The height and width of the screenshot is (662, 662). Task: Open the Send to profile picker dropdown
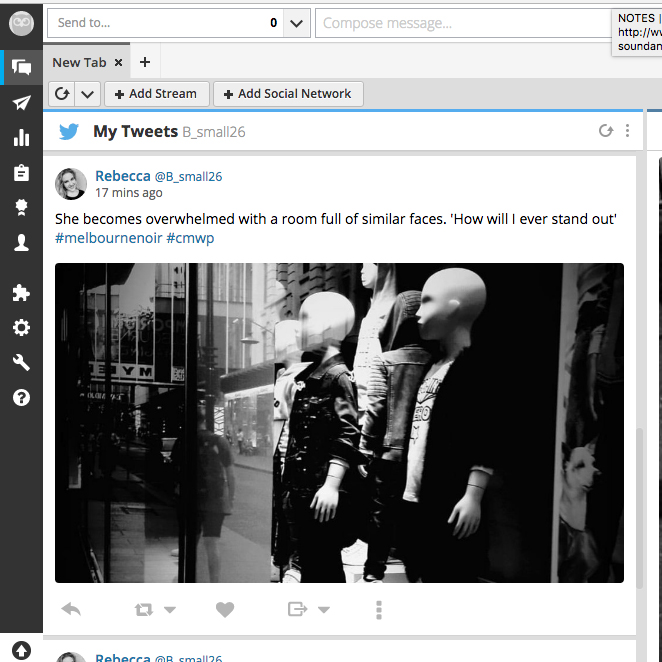point(296,23)
